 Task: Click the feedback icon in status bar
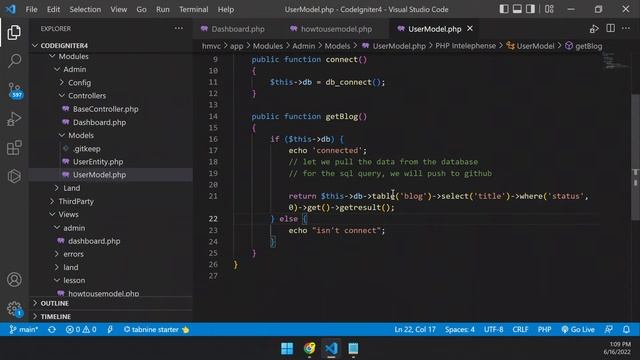609,329
